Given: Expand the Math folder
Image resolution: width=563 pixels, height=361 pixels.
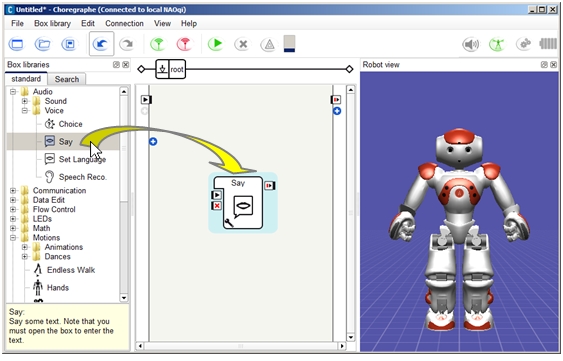Looking at the screenshot, I should click(x=13, y=228).
